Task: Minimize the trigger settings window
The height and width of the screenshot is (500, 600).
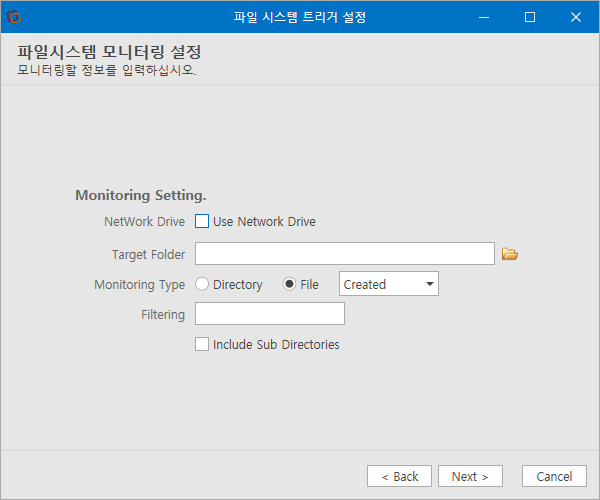Action: pyautogui.click(x=484, y=17)
